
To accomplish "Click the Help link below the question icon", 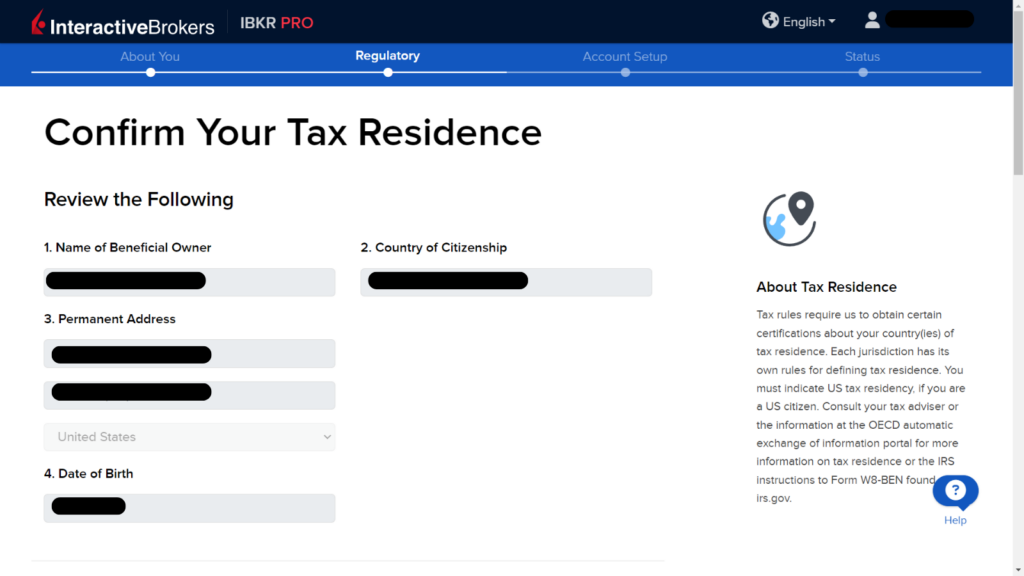I will pyautogui.click(x=955, y=521).
